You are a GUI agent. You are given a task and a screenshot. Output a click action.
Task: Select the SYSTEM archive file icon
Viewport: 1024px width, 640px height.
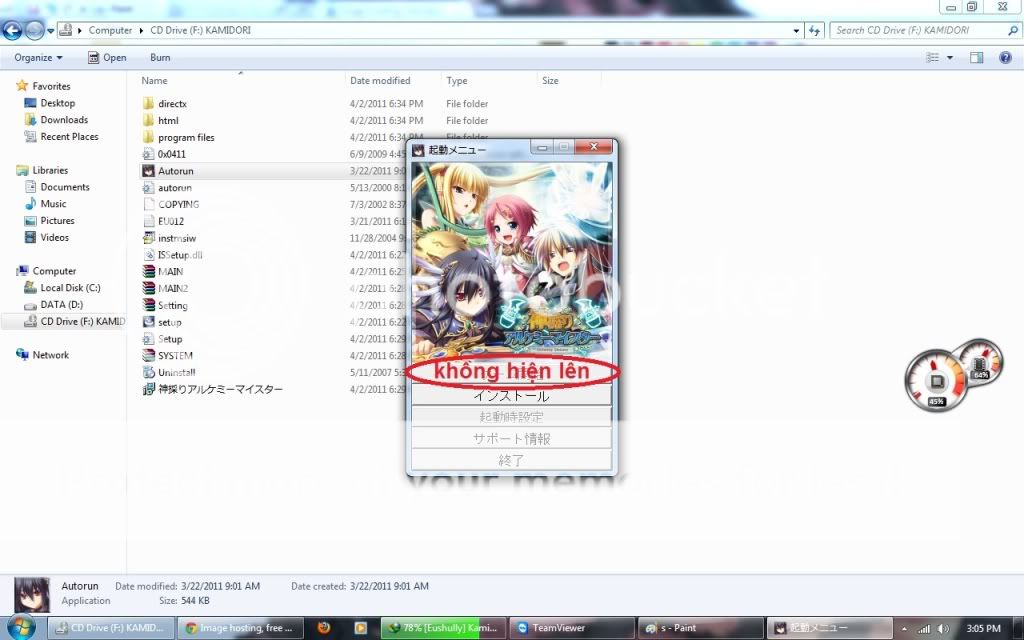(x=149, y=356)
